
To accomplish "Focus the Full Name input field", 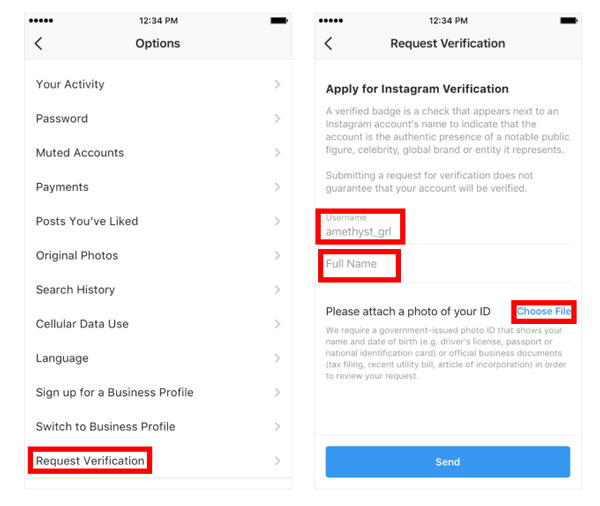I will [448, 264].
